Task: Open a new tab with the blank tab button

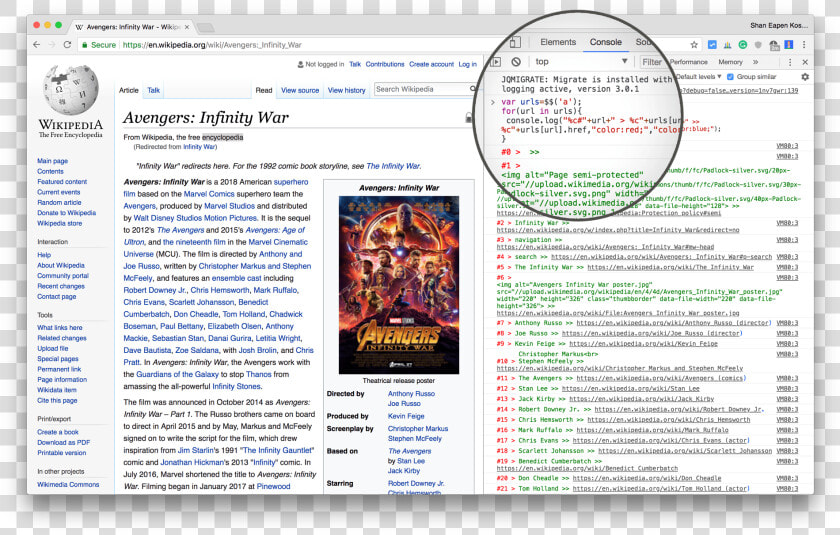Action: [x=205, y=27]
